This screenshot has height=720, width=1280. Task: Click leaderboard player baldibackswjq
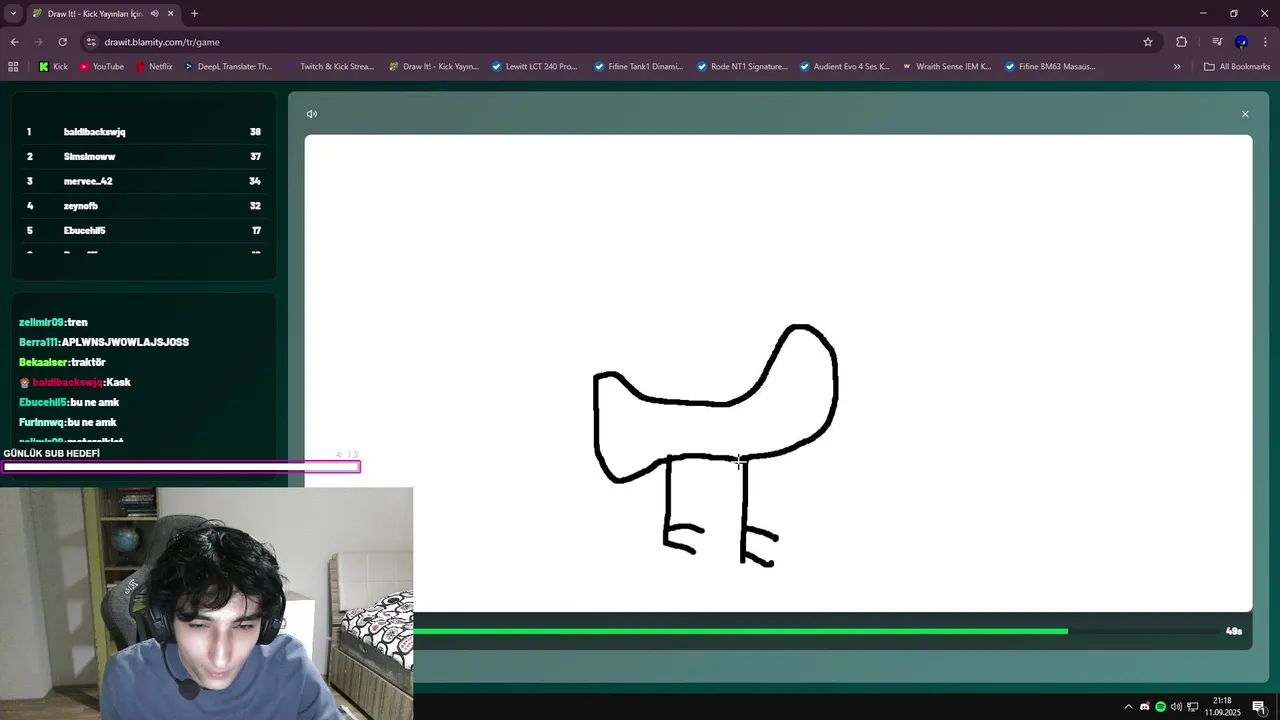(95, 132)
